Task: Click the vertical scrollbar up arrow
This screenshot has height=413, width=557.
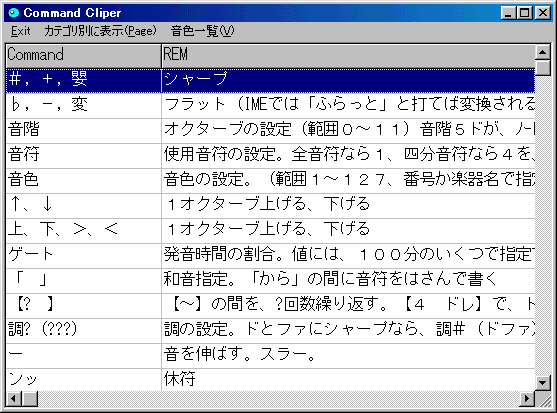Action: tap(542, 53)
